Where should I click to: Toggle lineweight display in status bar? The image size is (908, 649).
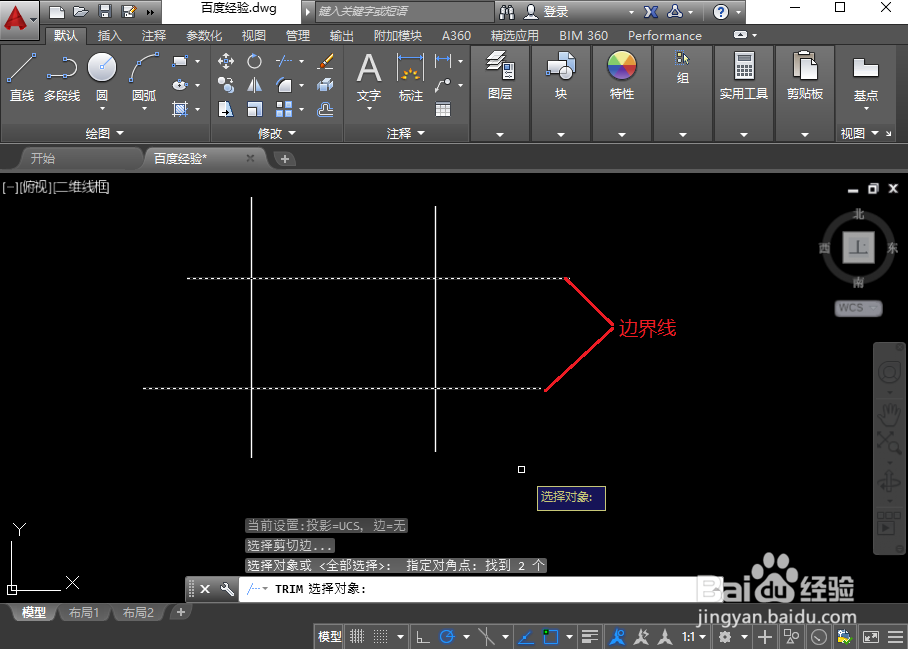(590, 637)
